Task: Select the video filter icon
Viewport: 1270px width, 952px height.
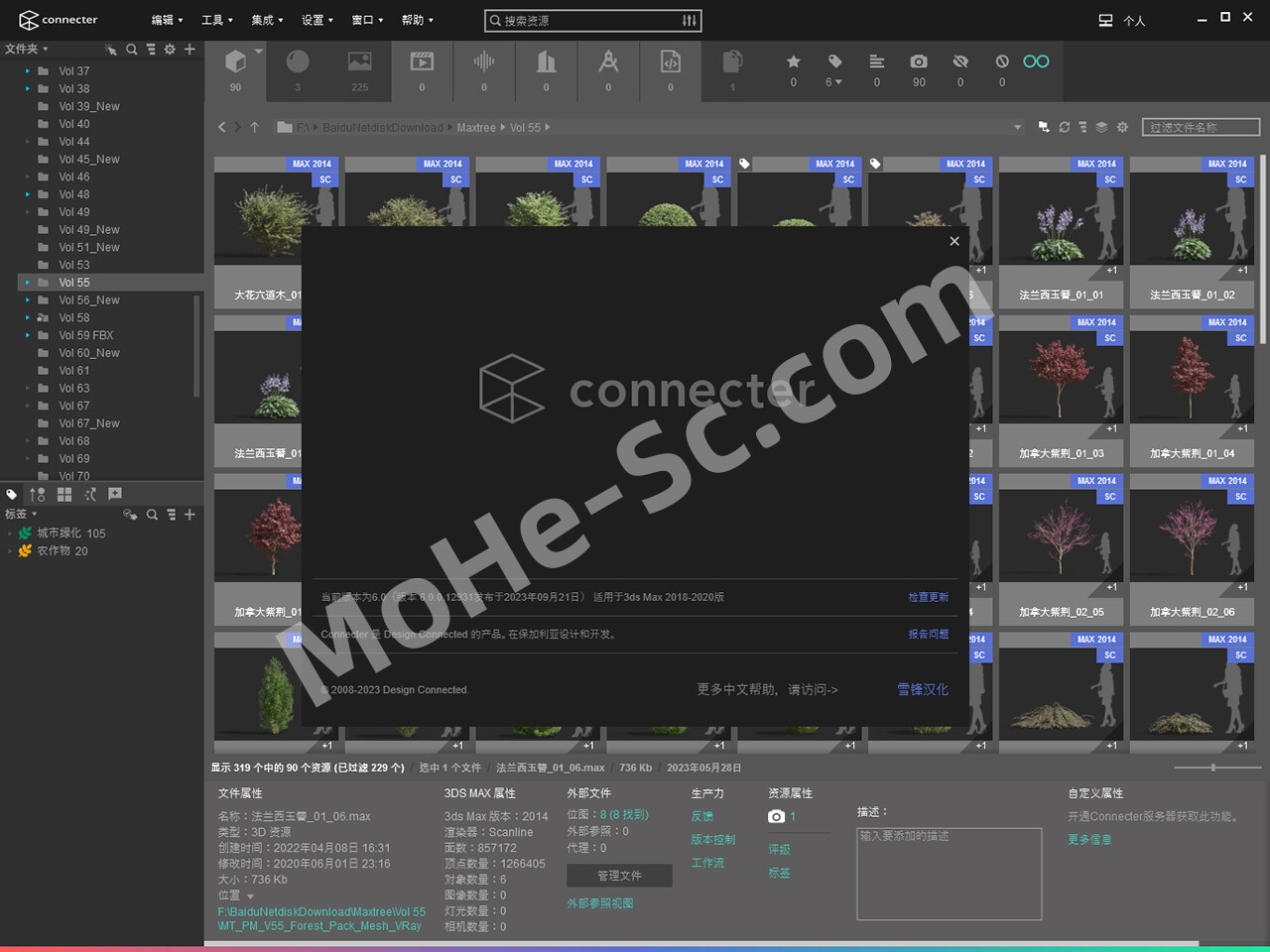Action: click(x=422, y=62)
